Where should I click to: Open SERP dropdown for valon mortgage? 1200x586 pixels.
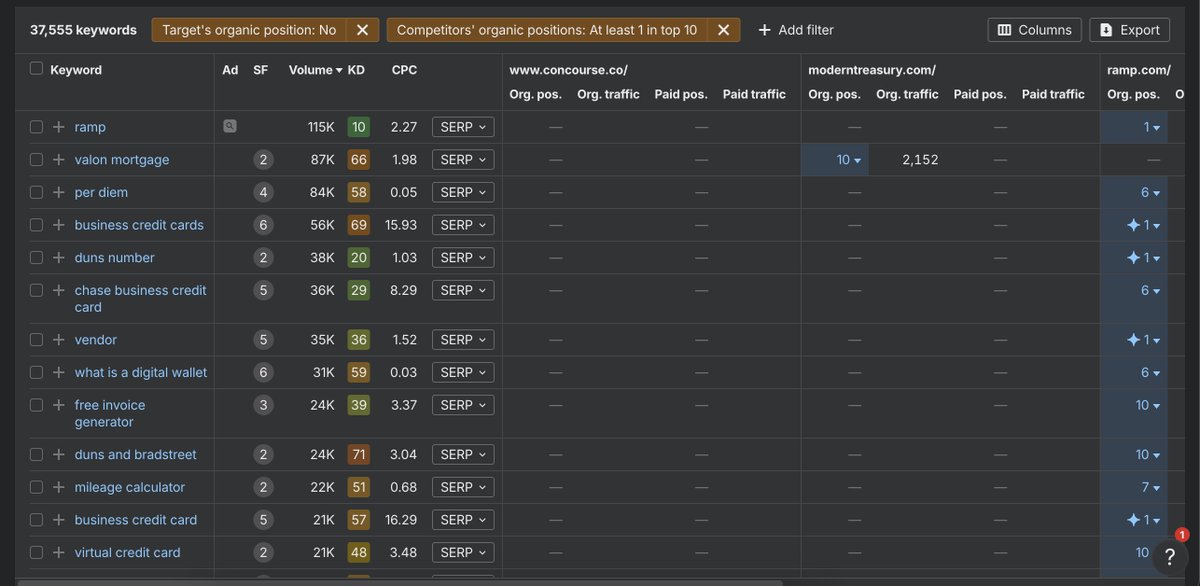pos(463,160)
